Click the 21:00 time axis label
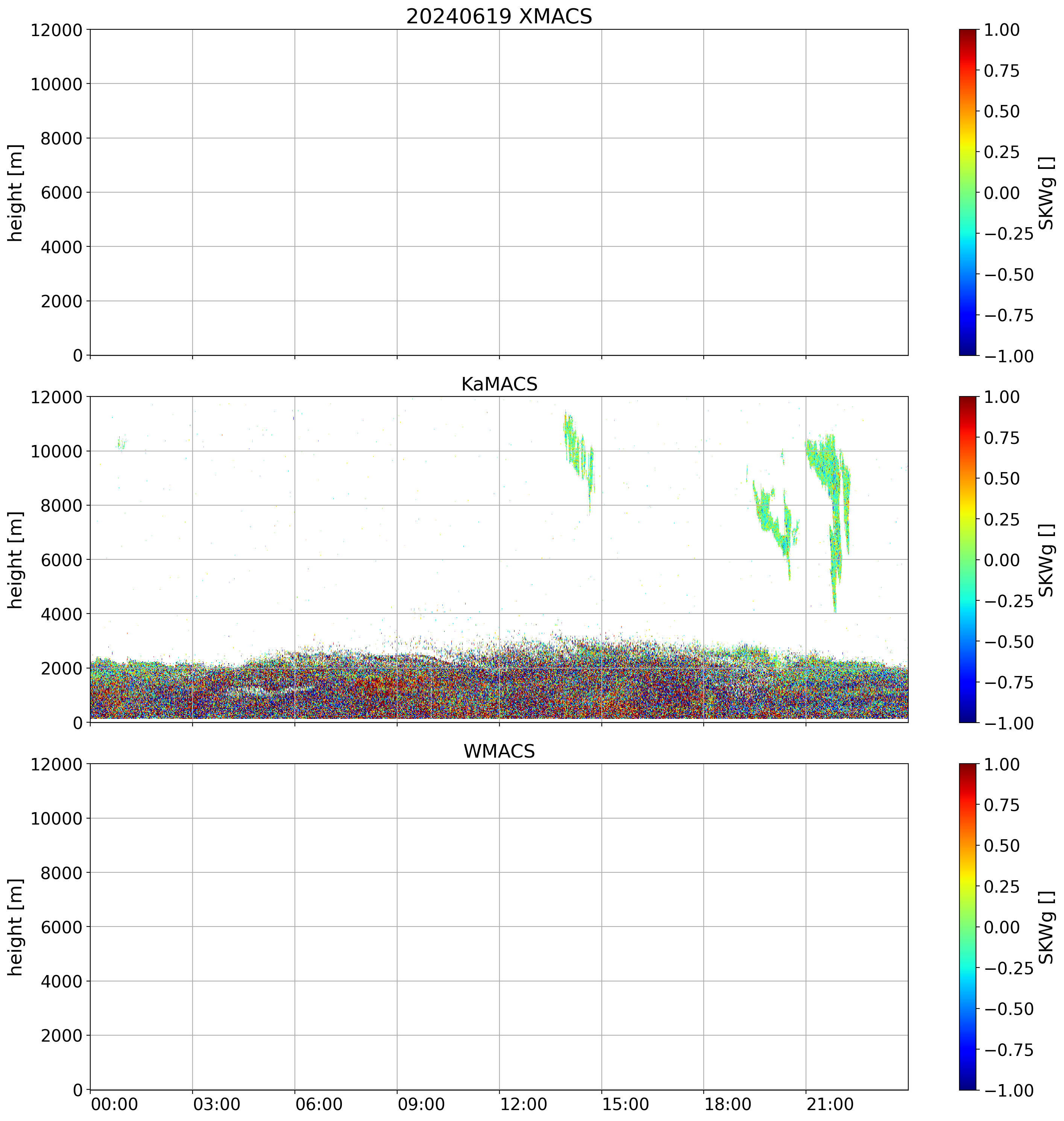The width and height of the screenshot is (1064, 1121). point(830,1104)
